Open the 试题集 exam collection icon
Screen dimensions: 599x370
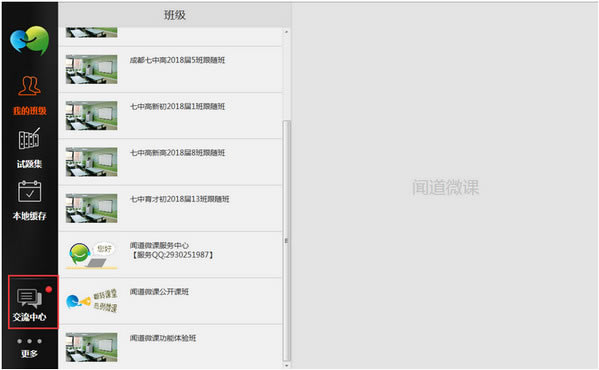click(x=29, y=149)
